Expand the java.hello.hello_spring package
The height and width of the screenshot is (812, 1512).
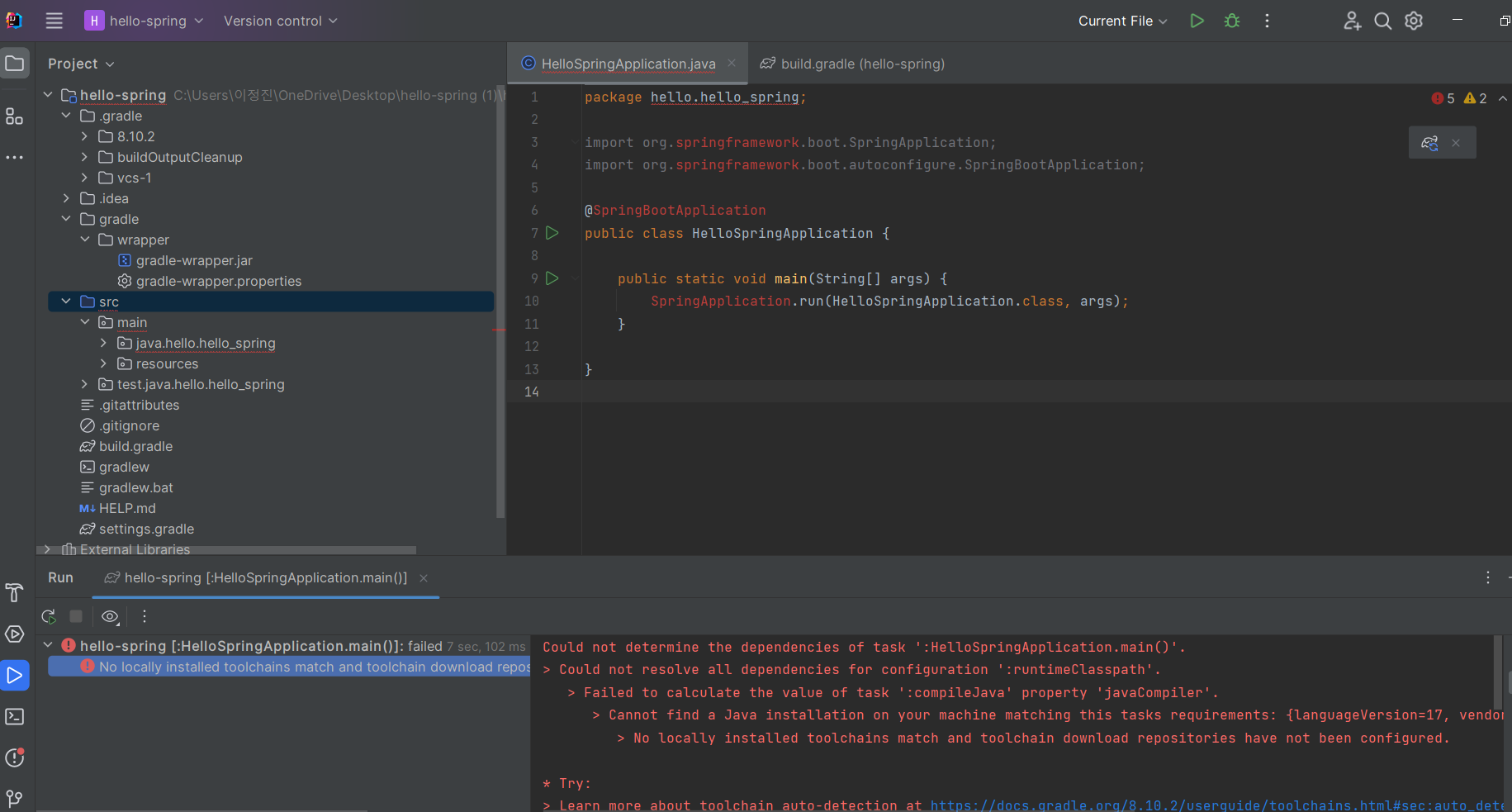(103, 343)
